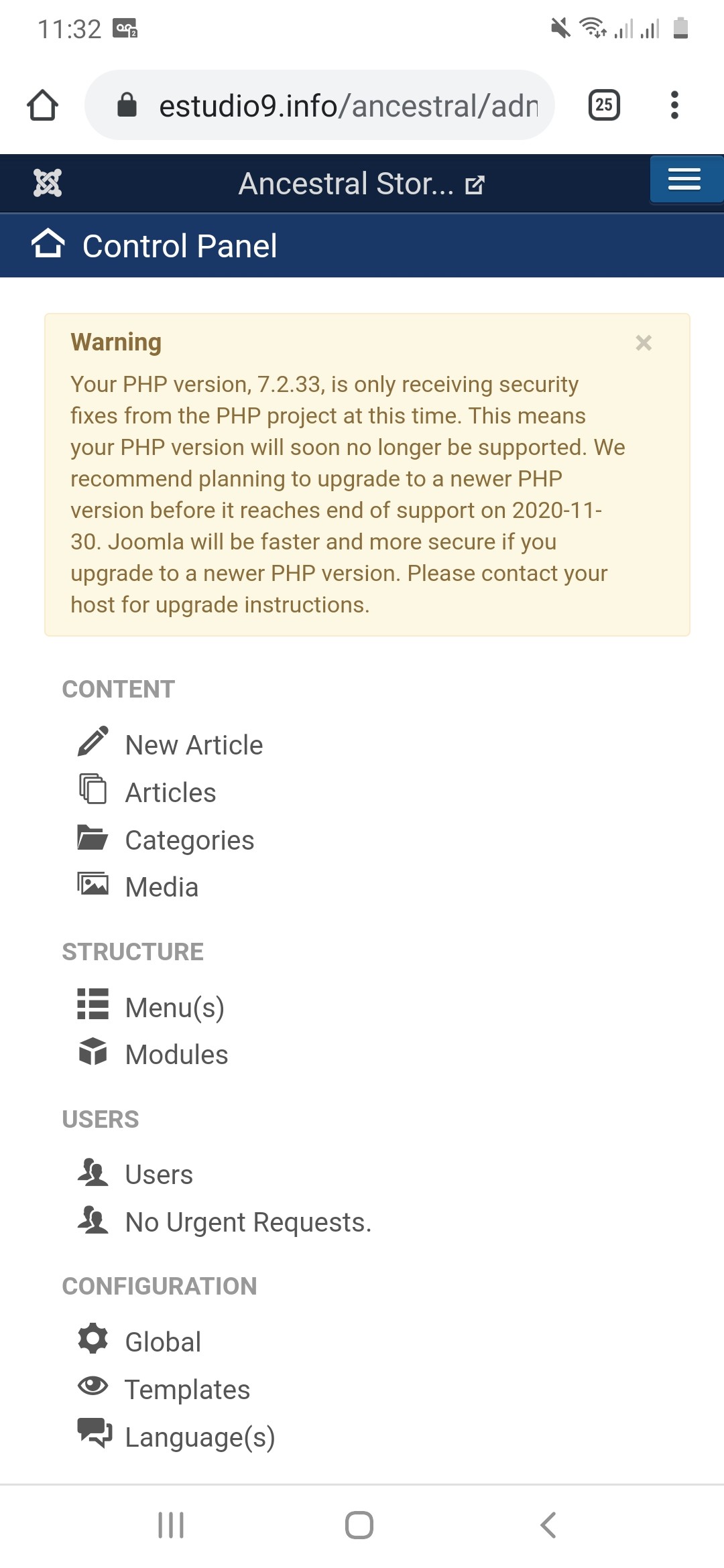724x1568 pixels.
Task: Open the No Urgent Requests link
Action: [x=248, y=1222]
